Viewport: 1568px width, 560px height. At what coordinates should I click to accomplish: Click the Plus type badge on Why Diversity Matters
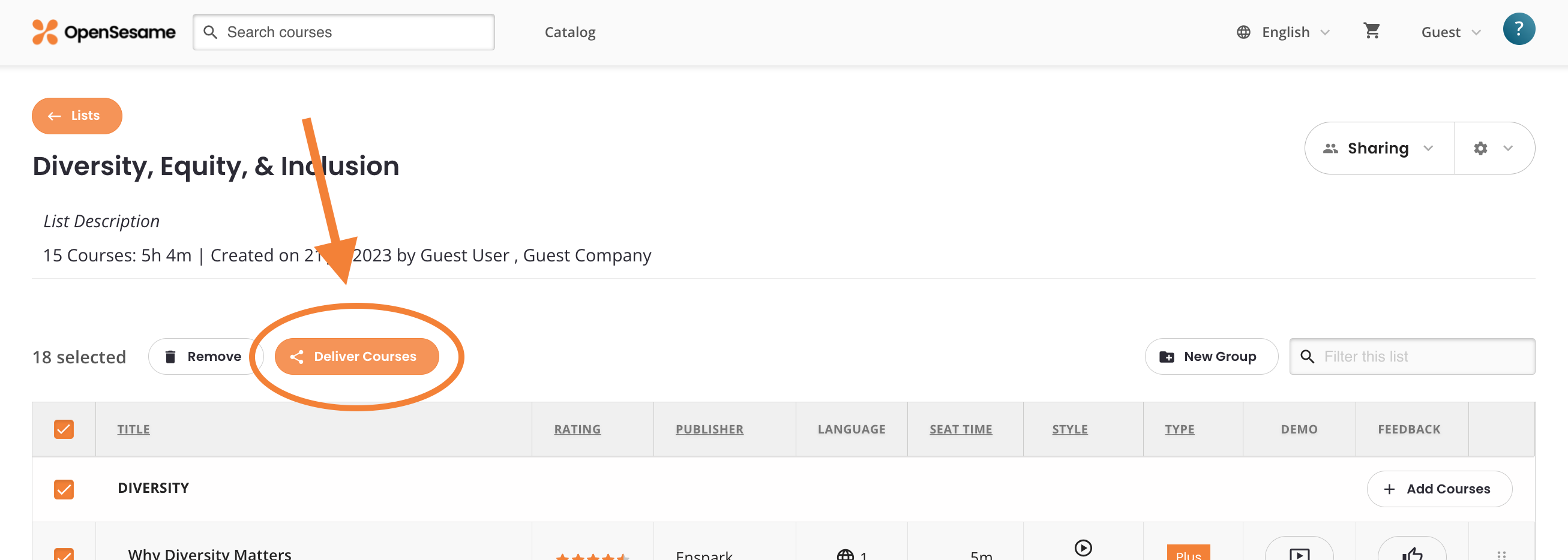(1188, 554)
